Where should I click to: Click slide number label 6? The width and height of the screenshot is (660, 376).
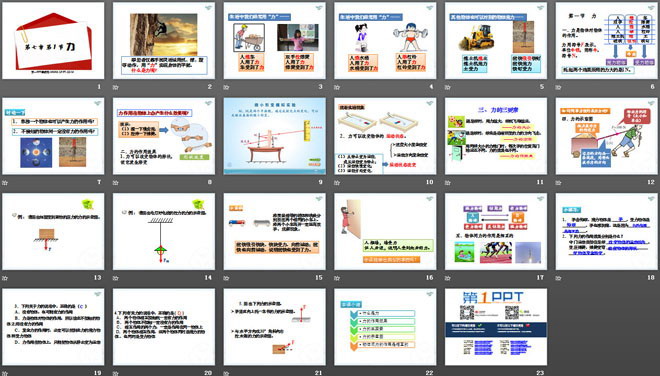[x=652, y=87]
